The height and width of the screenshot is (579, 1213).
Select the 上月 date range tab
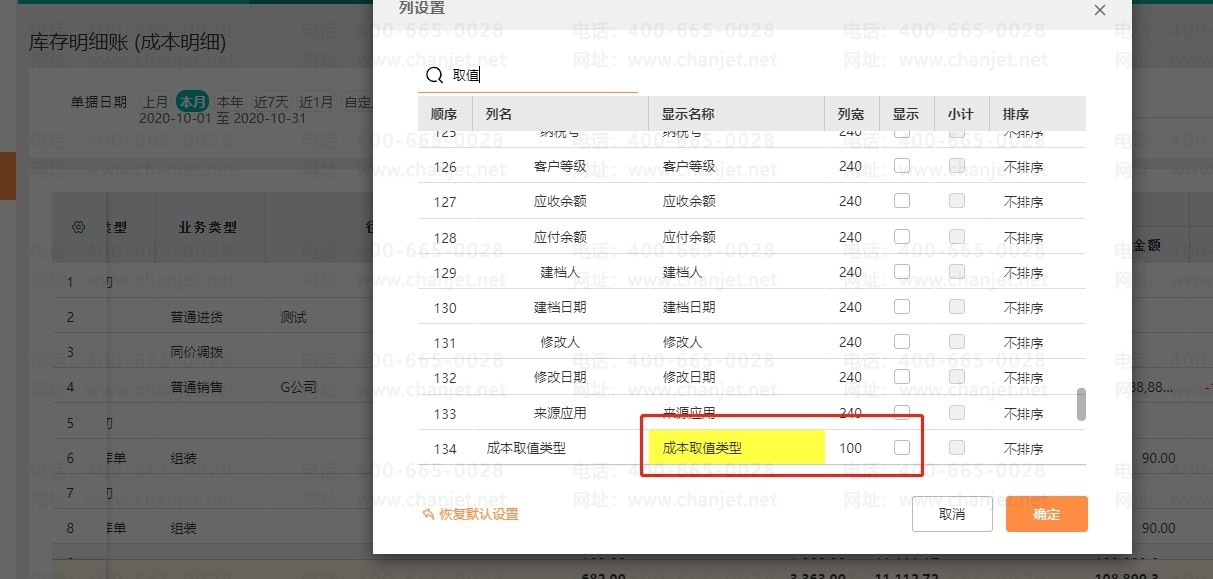tap(155, 102)
